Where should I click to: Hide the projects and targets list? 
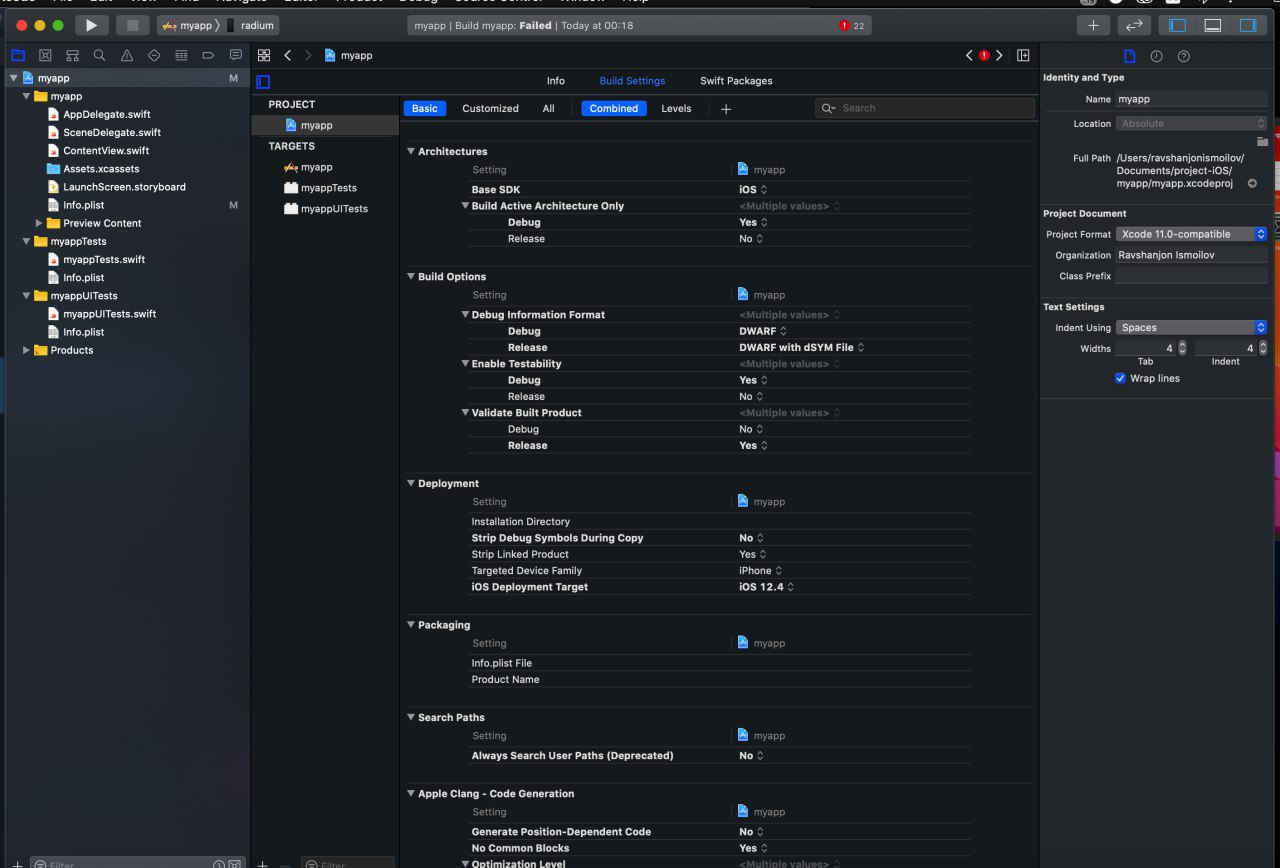[263, 81]
